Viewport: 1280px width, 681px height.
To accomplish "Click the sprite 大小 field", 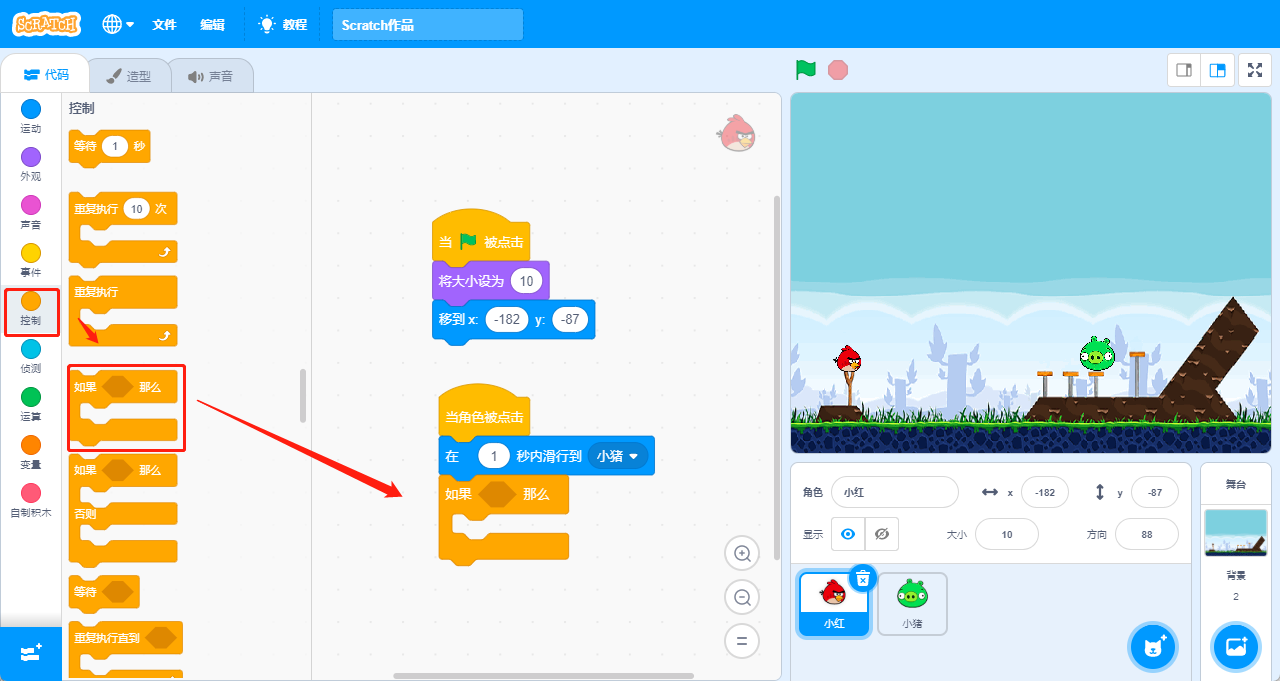I will tap(1006, 534).
